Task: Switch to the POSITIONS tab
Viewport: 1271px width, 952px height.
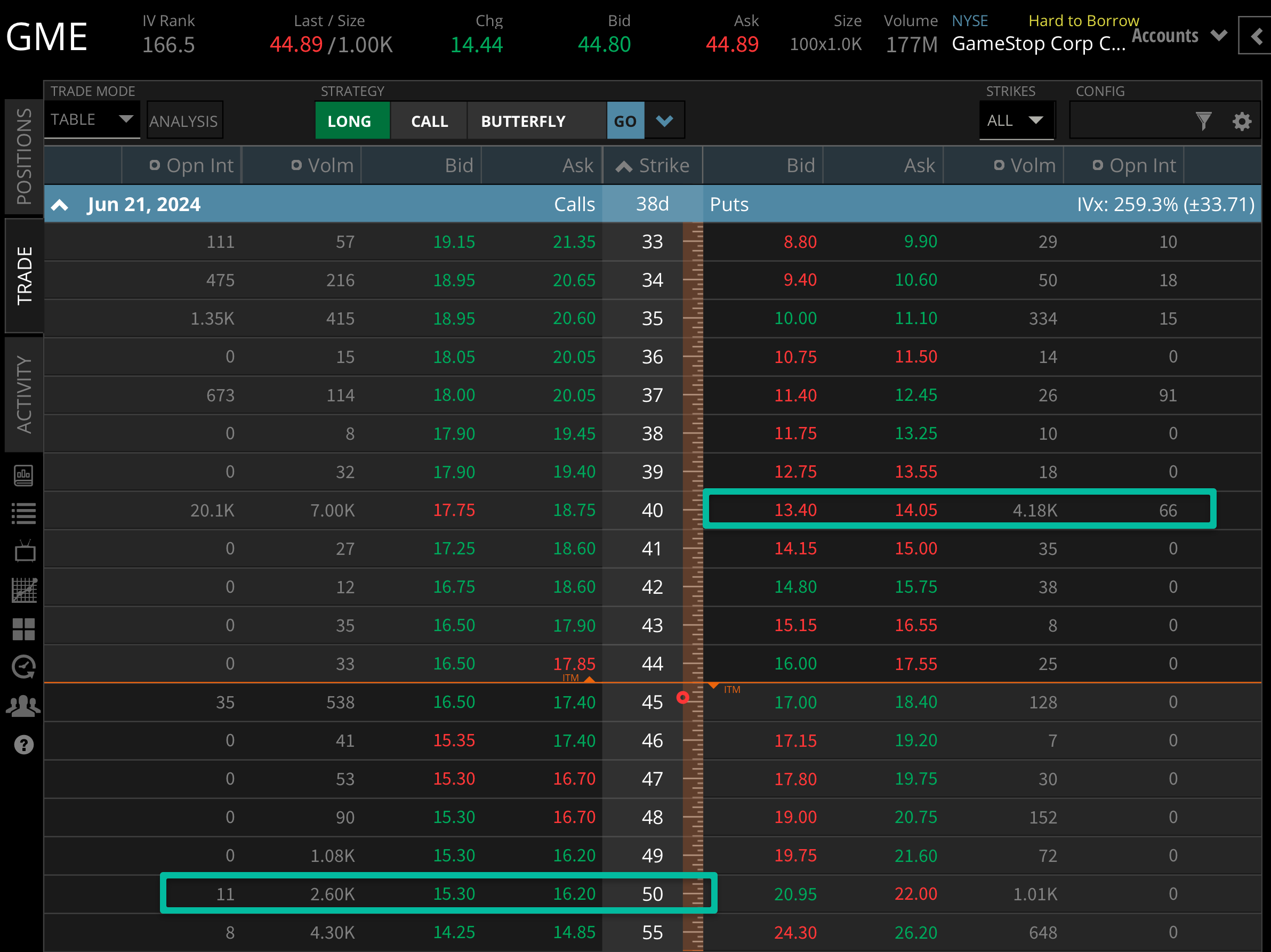Action: point(24,155)
